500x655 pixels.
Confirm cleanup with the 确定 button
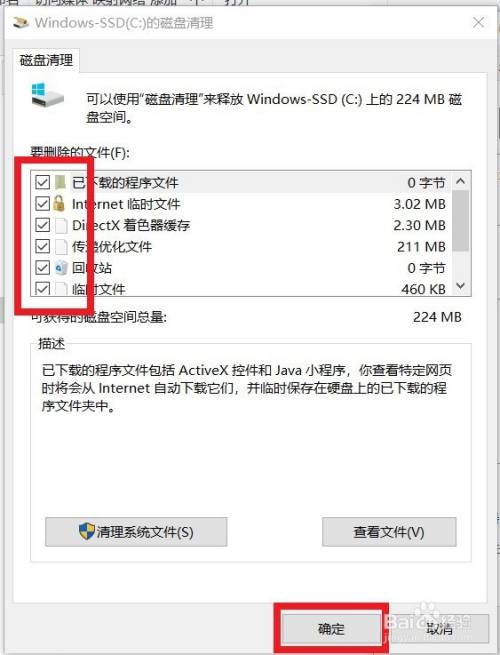coord(331,628)
